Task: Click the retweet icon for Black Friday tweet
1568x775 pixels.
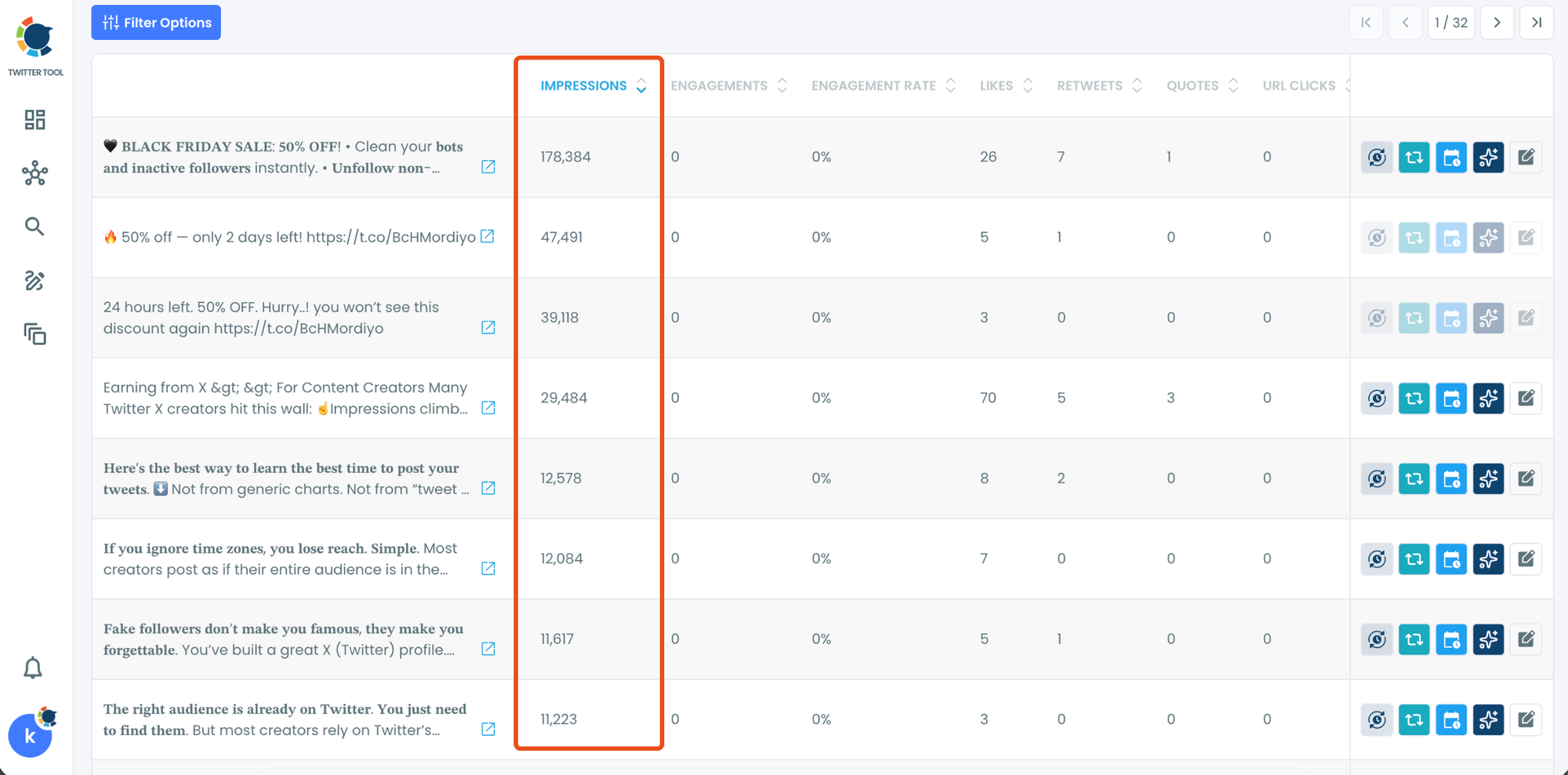Action: [x=1414, y=158]
